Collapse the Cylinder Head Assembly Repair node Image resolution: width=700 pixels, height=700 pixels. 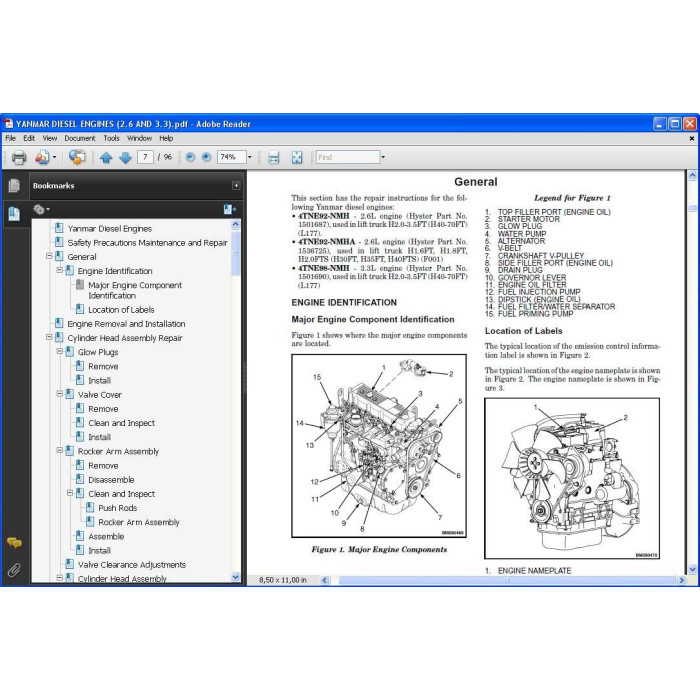pos(49,338)
